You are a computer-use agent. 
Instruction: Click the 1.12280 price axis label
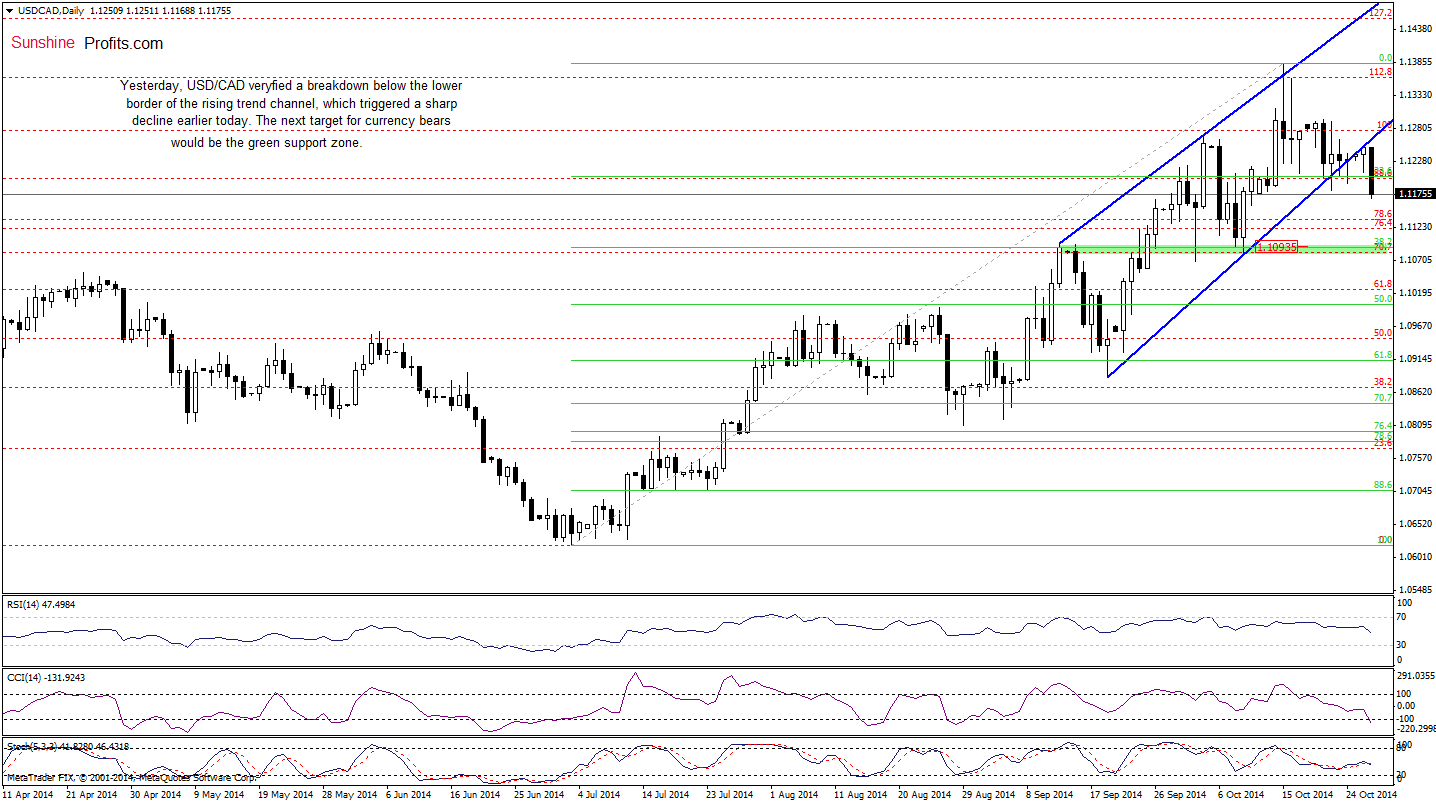coord(1415,161)
